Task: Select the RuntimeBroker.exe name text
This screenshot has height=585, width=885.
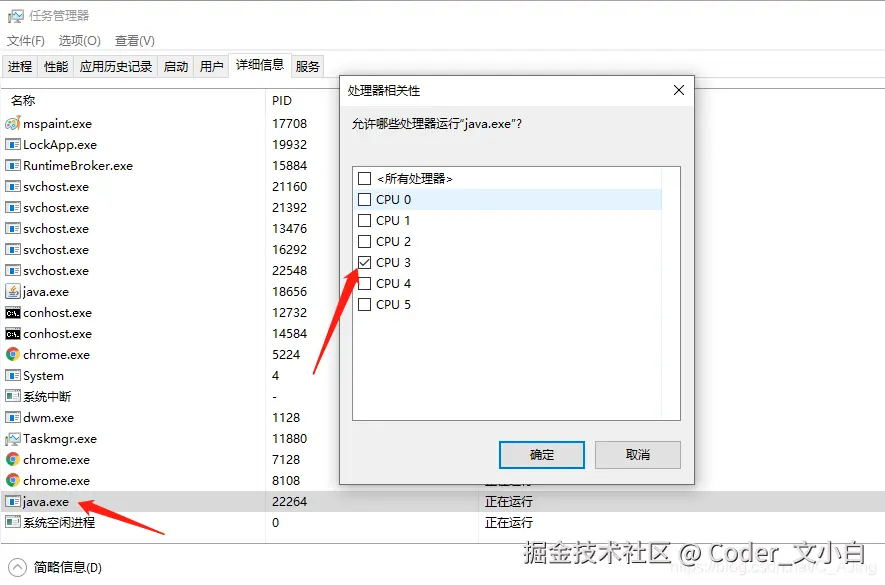Action: coord(78,165)
